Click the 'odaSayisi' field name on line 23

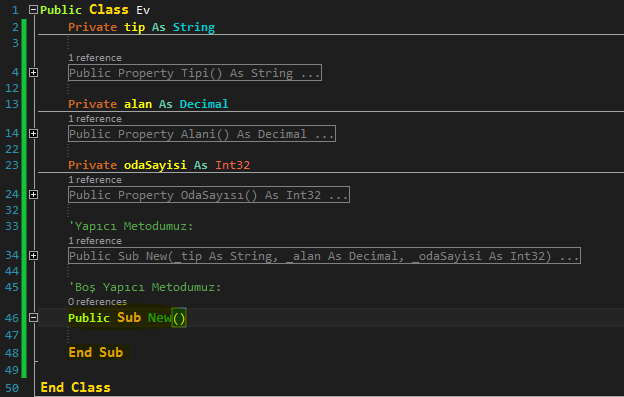point(155,165)
